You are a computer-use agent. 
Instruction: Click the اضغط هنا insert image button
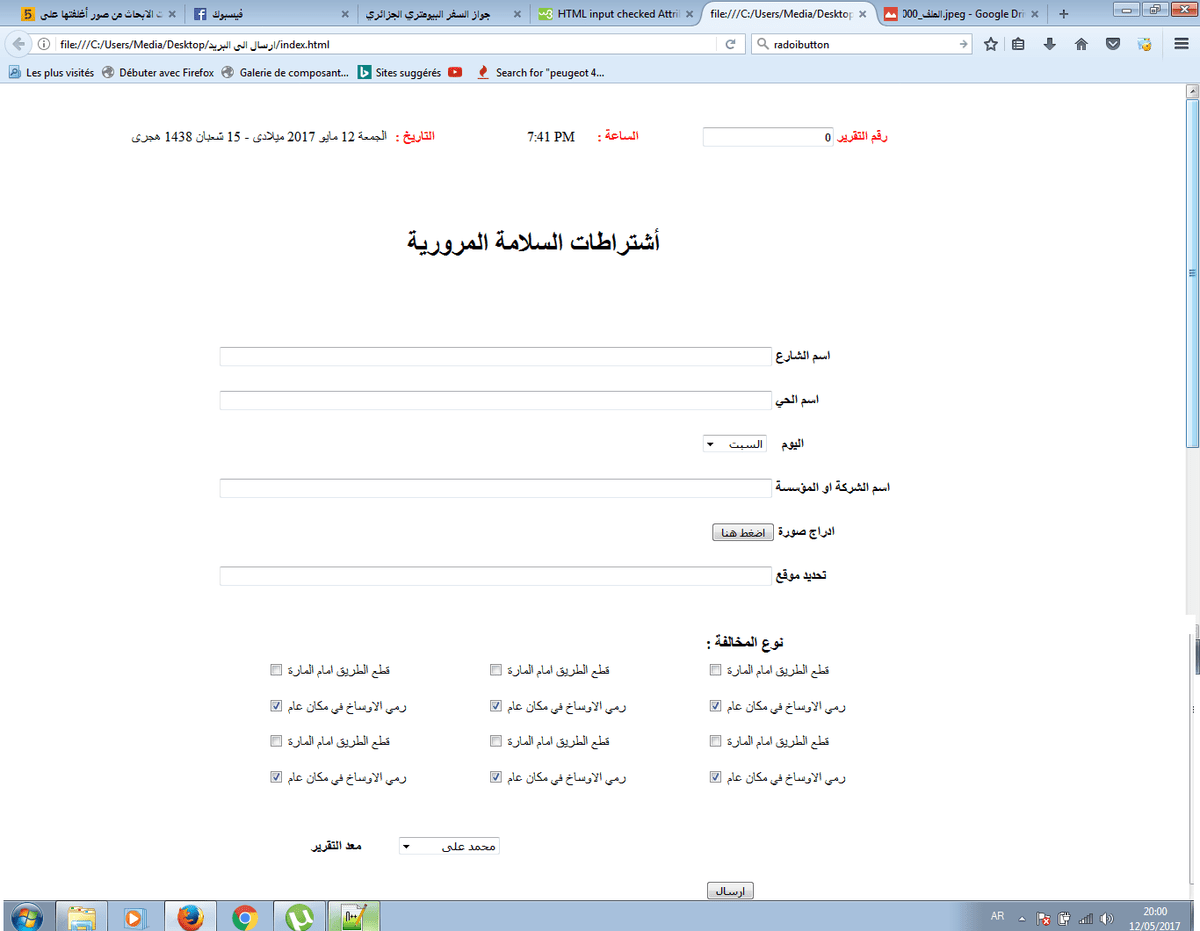click(742, 533)
